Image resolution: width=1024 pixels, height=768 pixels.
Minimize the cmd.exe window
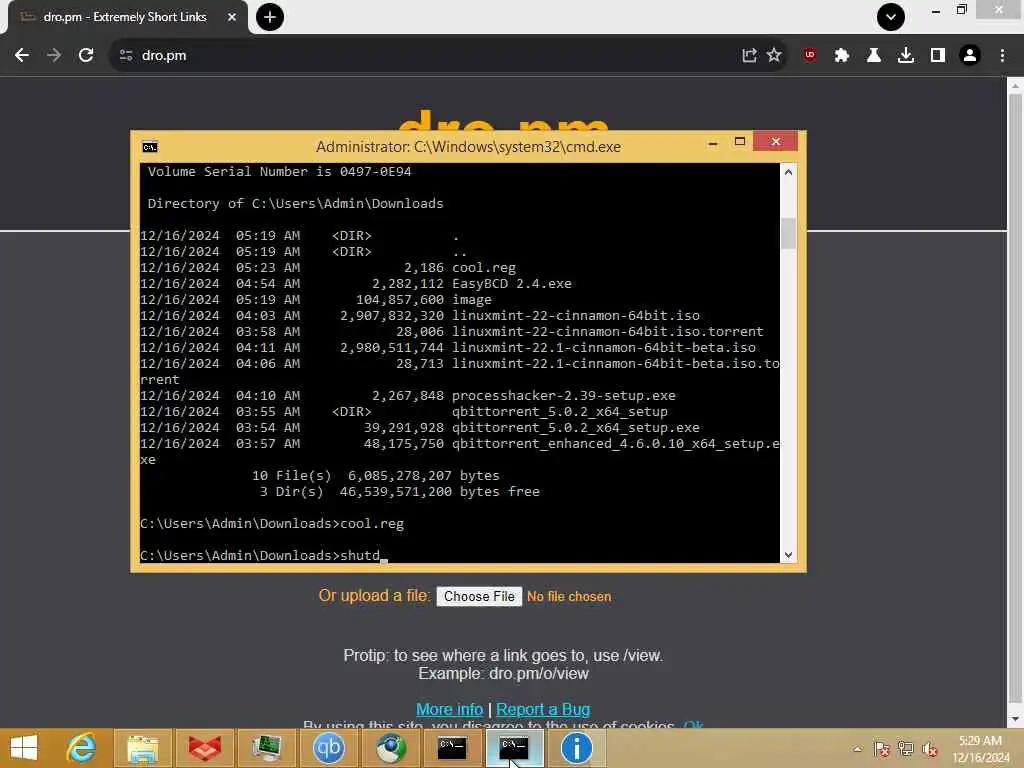tap(713, 142)
